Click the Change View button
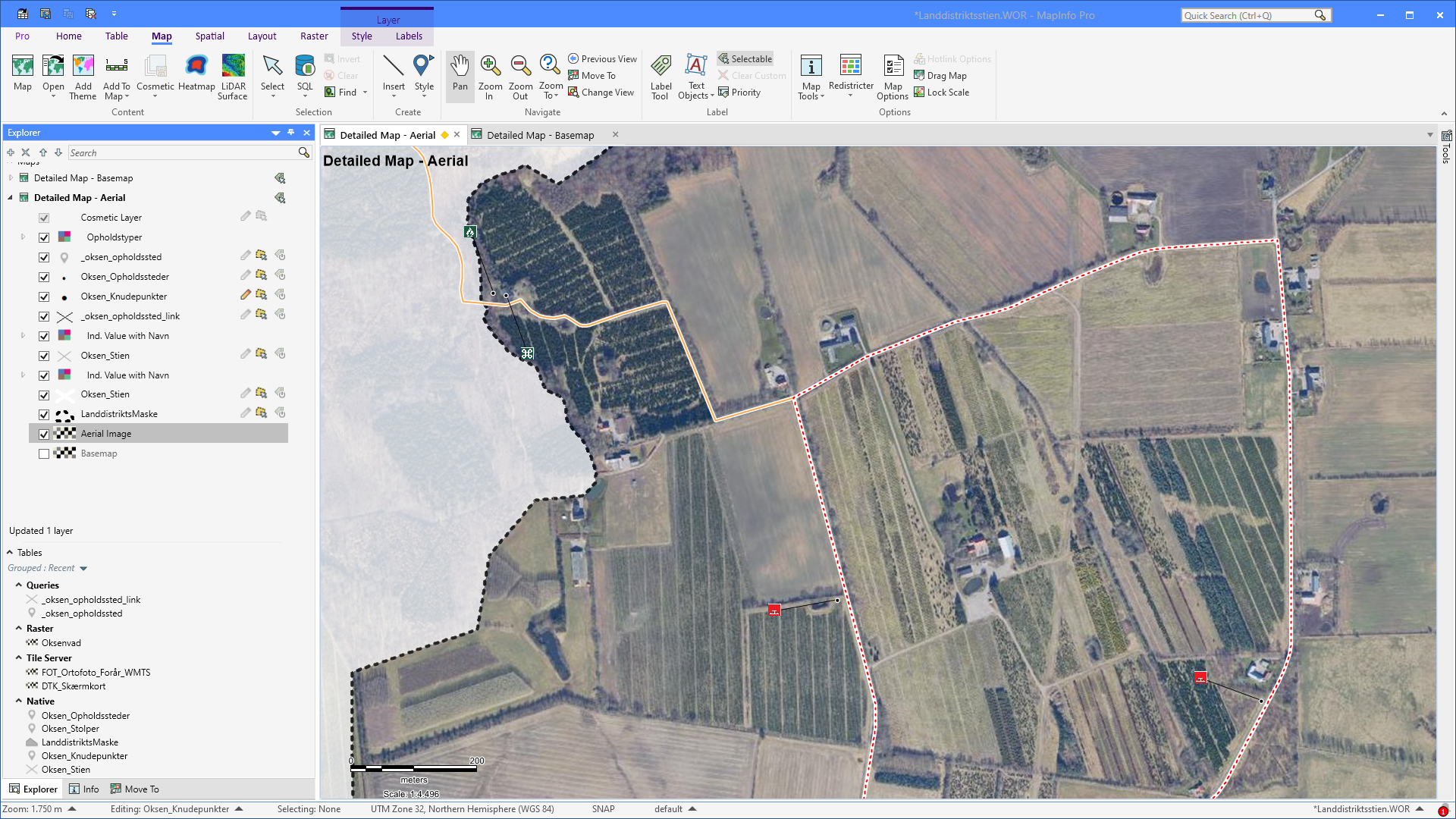Viewport: 1456px width, 819px height. 601,93
